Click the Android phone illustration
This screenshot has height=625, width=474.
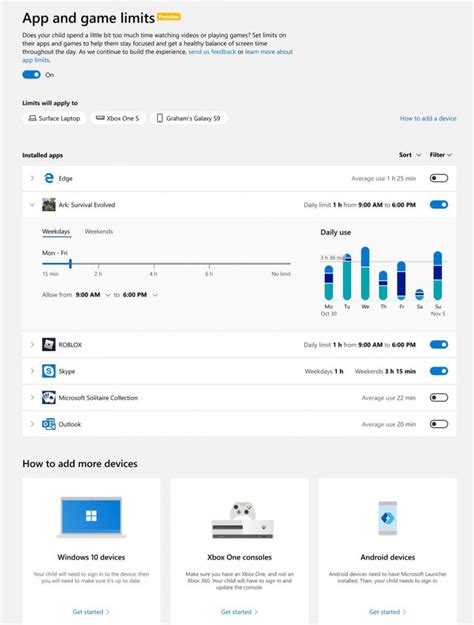(x=387, y=518)
